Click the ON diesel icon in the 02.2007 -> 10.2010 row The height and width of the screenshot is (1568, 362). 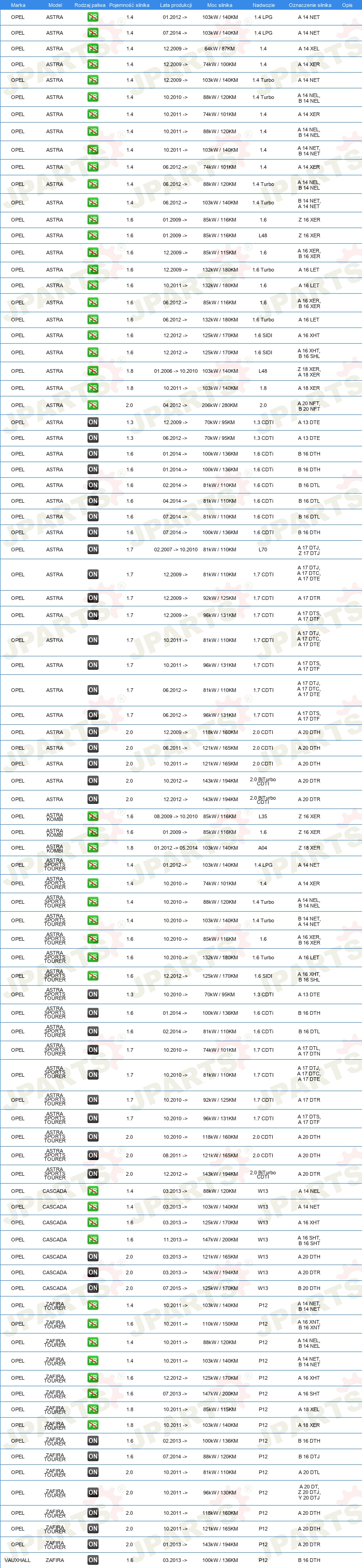point(93,549)
